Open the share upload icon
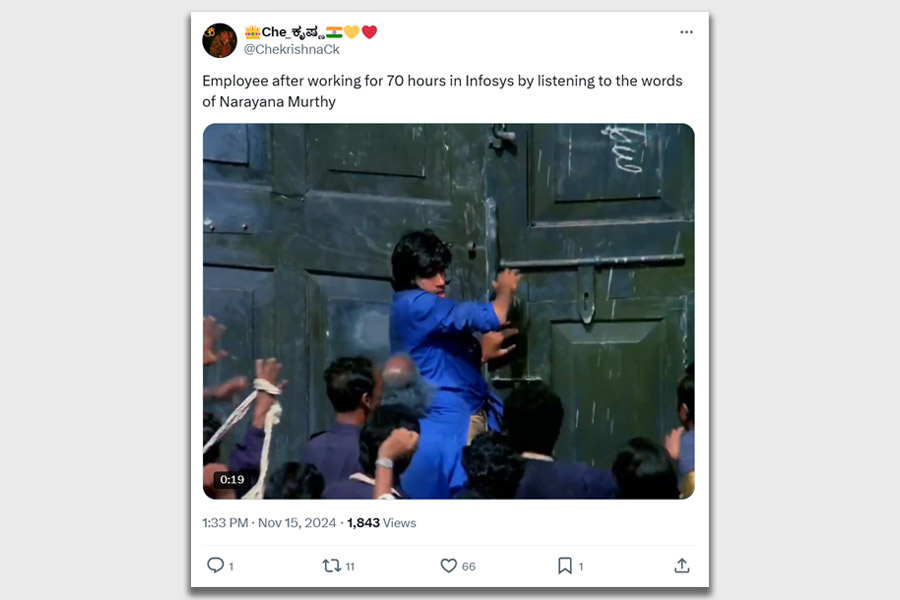 [681, 566]
